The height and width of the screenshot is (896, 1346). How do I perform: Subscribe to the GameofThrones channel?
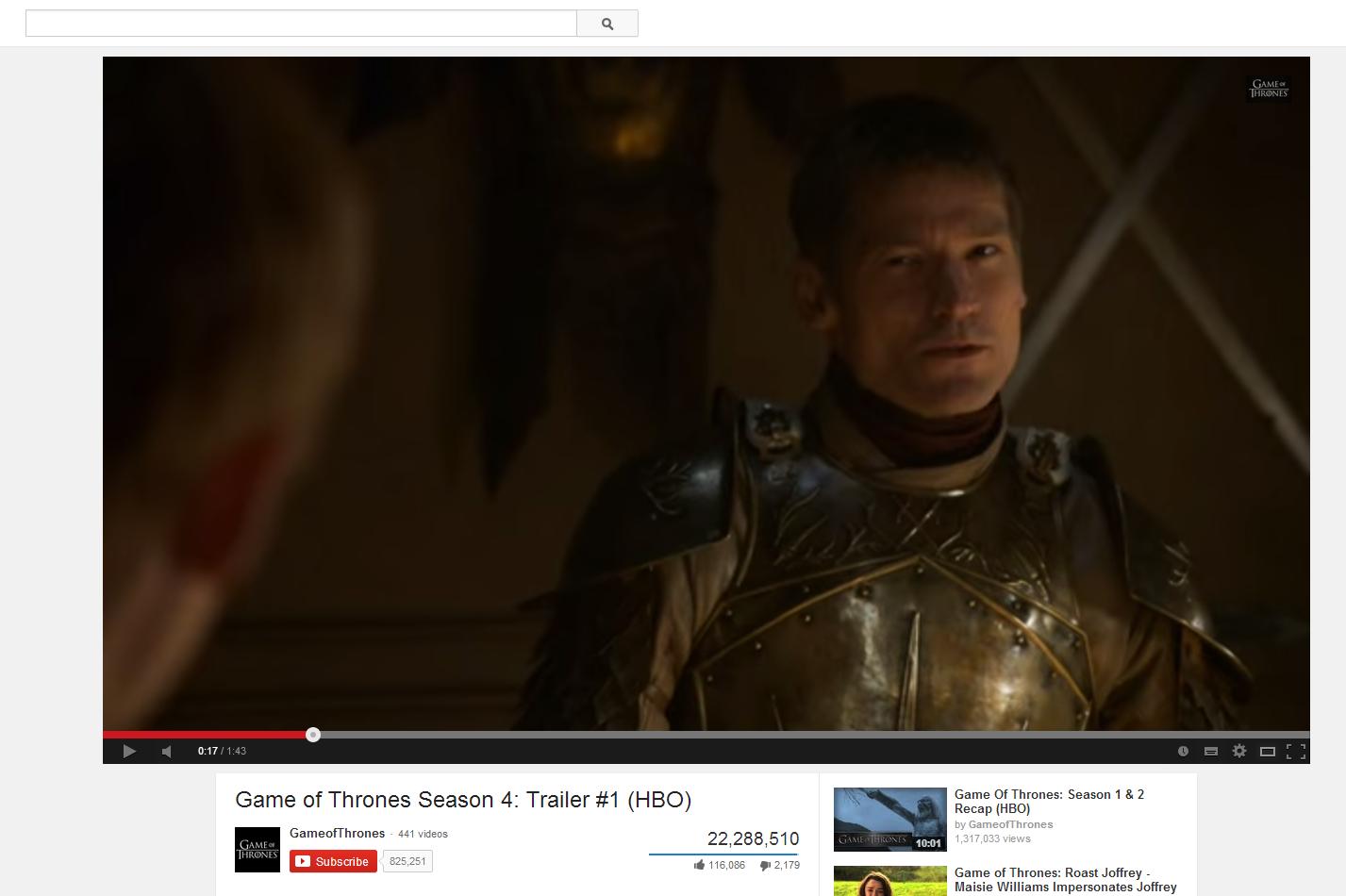click(332, 861)
